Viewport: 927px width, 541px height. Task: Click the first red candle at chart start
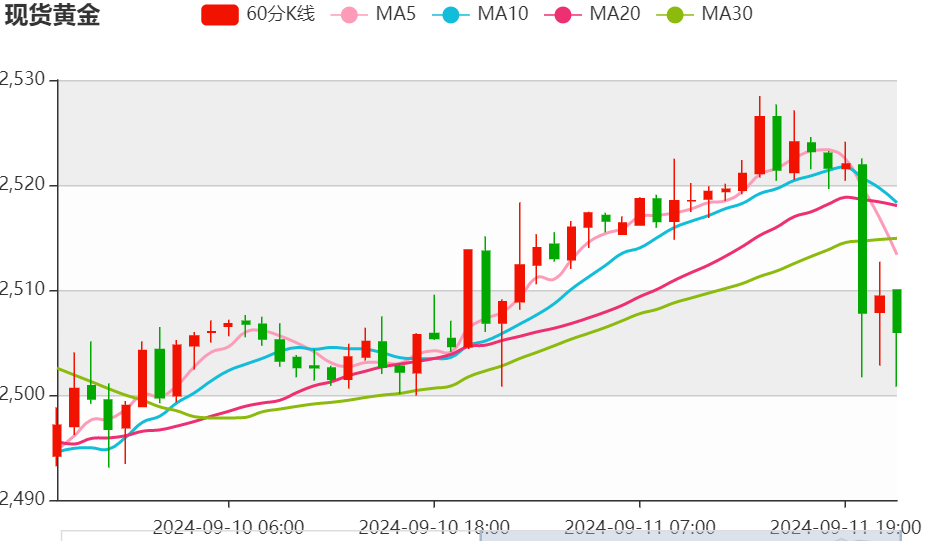tap(57, 440)
